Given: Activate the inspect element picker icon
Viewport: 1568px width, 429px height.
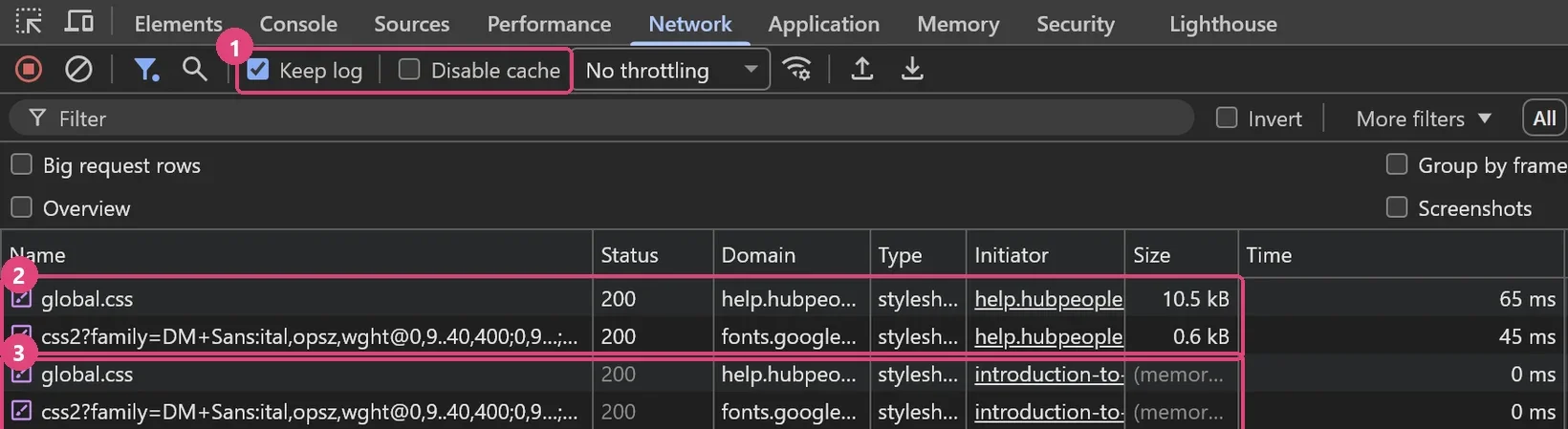Looking at the screenshot, I should 29,21.
